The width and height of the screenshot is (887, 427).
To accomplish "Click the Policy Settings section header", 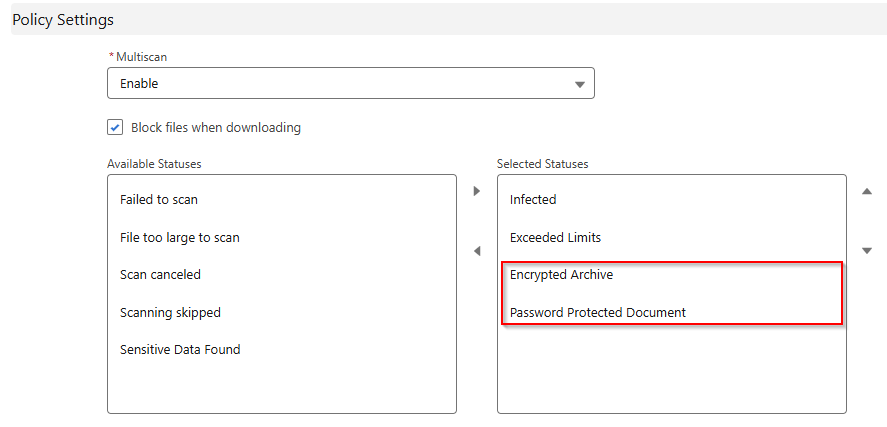I will (x=63, y=20).
